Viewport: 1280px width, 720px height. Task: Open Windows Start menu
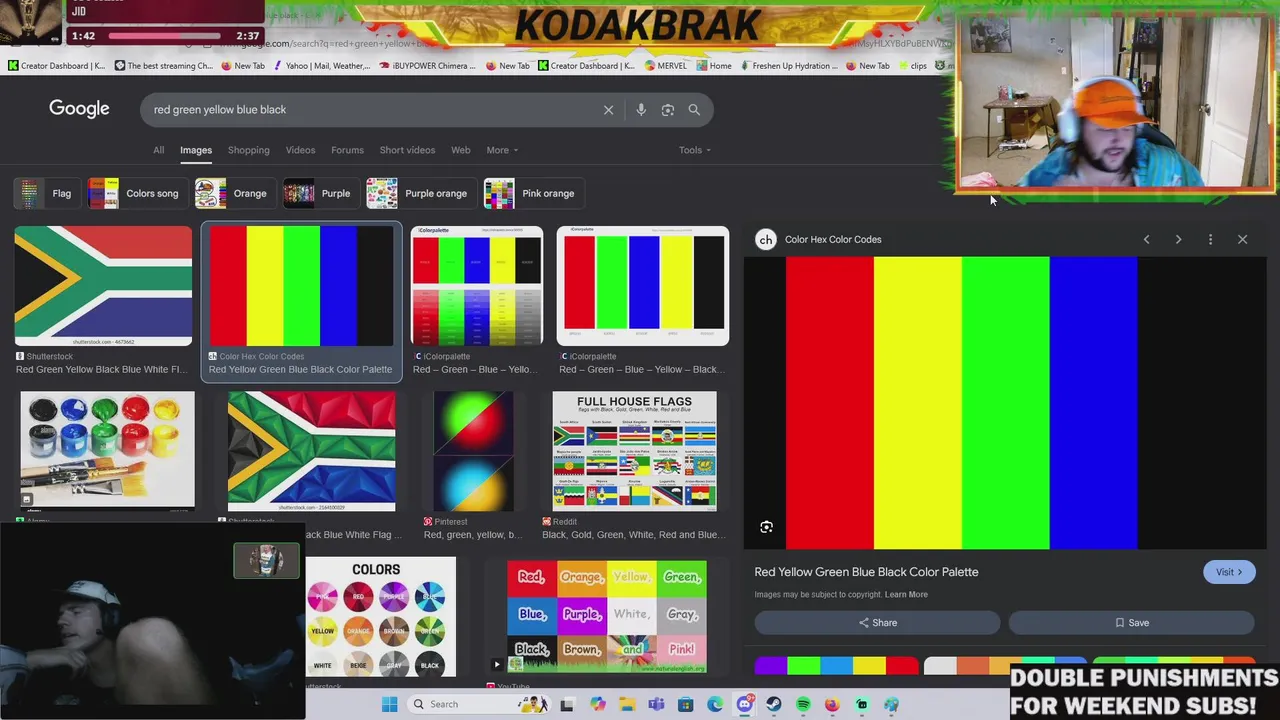coord(389,704)
